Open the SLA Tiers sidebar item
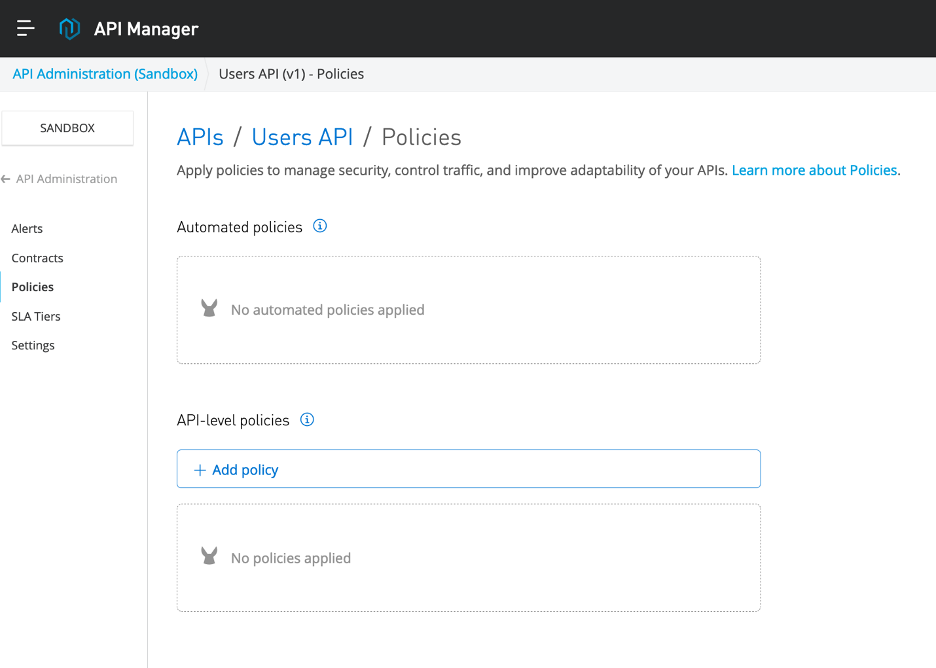The image size is (936, 668). click(36, 316)
